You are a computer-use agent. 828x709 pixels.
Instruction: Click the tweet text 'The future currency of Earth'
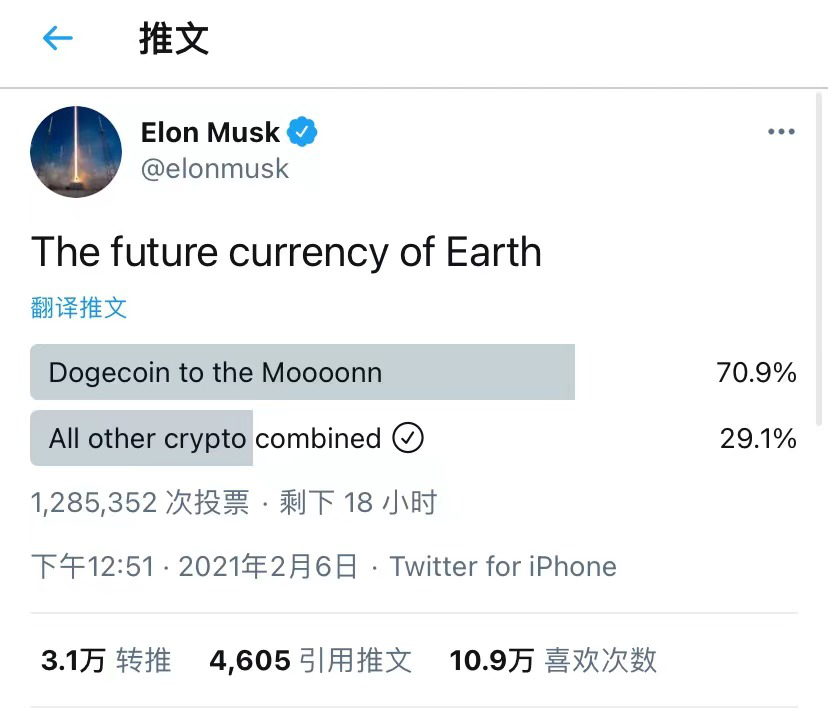(x=287, y=252)
